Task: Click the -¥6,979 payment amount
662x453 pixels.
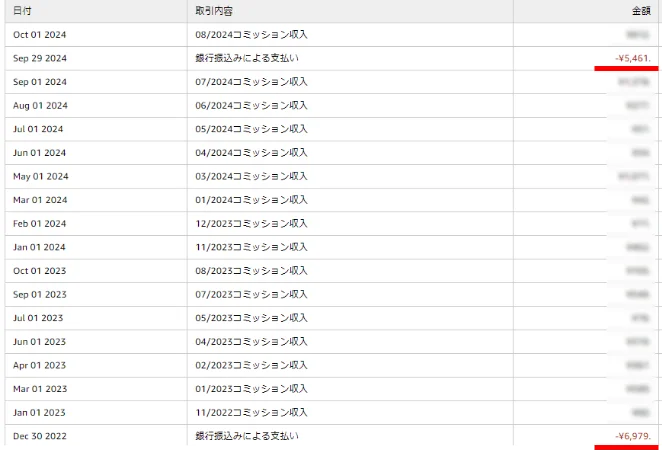Action: (634, 436)
